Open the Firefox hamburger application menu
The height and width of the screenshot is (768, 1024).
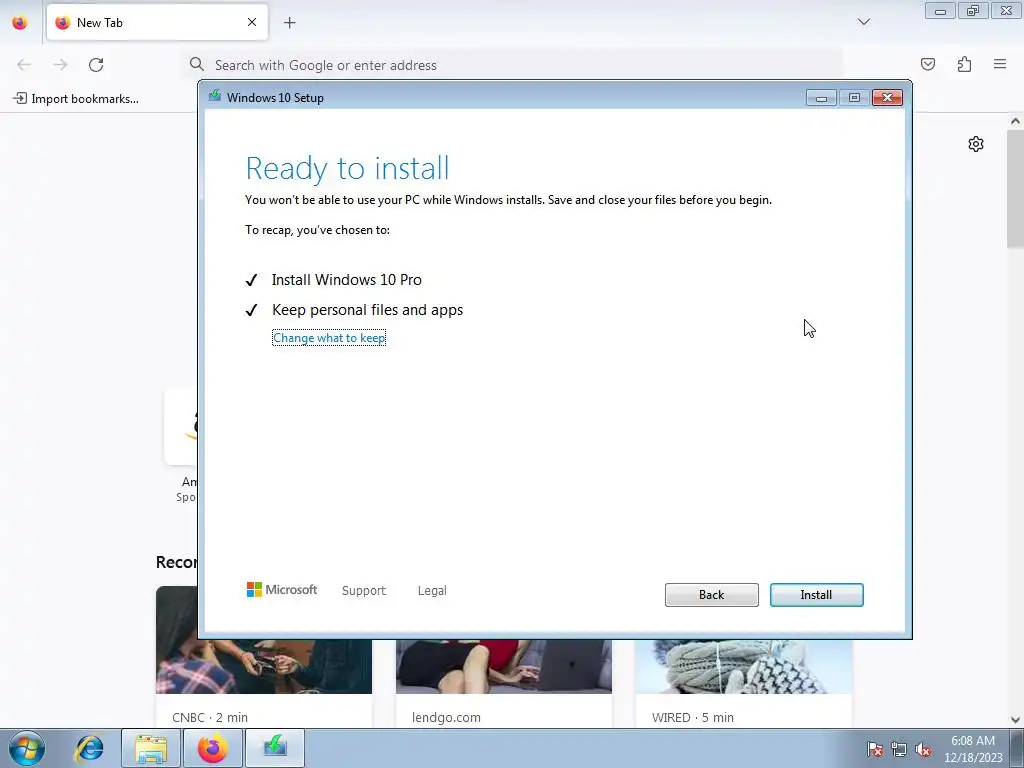pos(1000,64)
